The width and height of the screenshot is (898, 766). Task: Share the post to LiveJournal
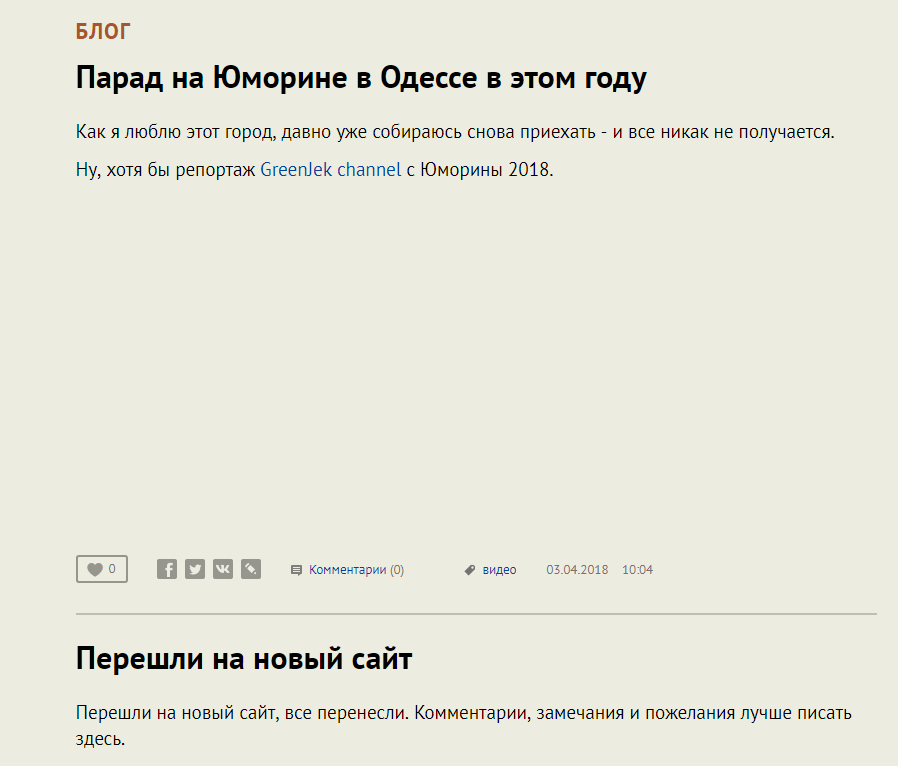point(251,570)
